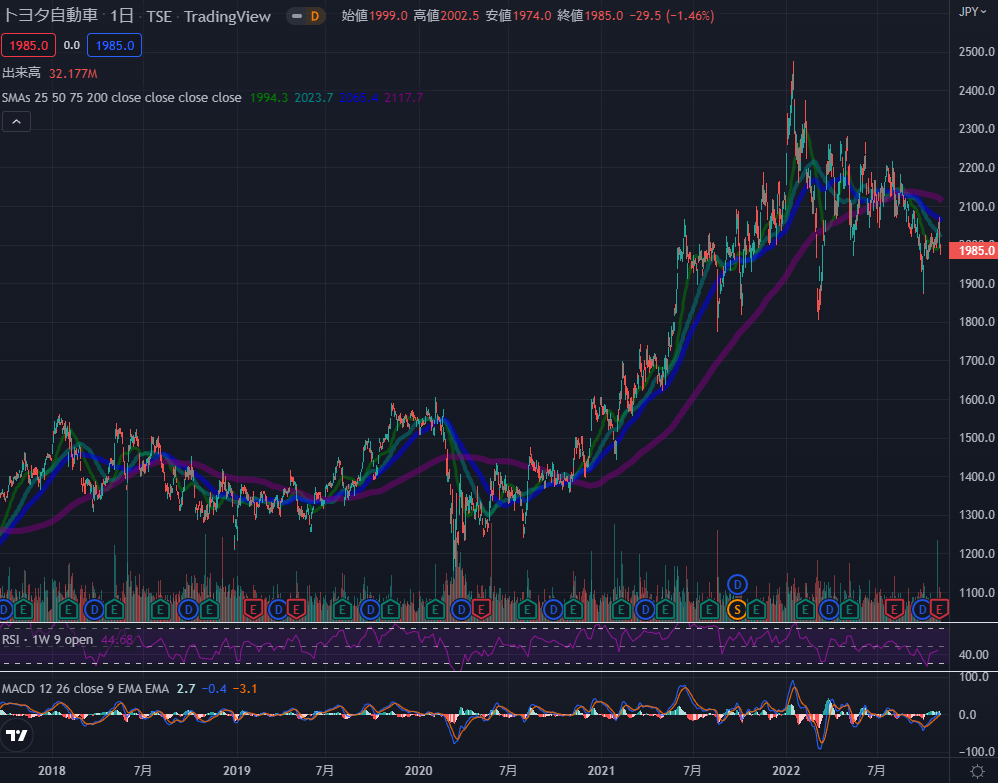Collapse the indicator legend with the chevron button
Screen dimensions: 998x783
pyautogui.click(x=17, y=122)
